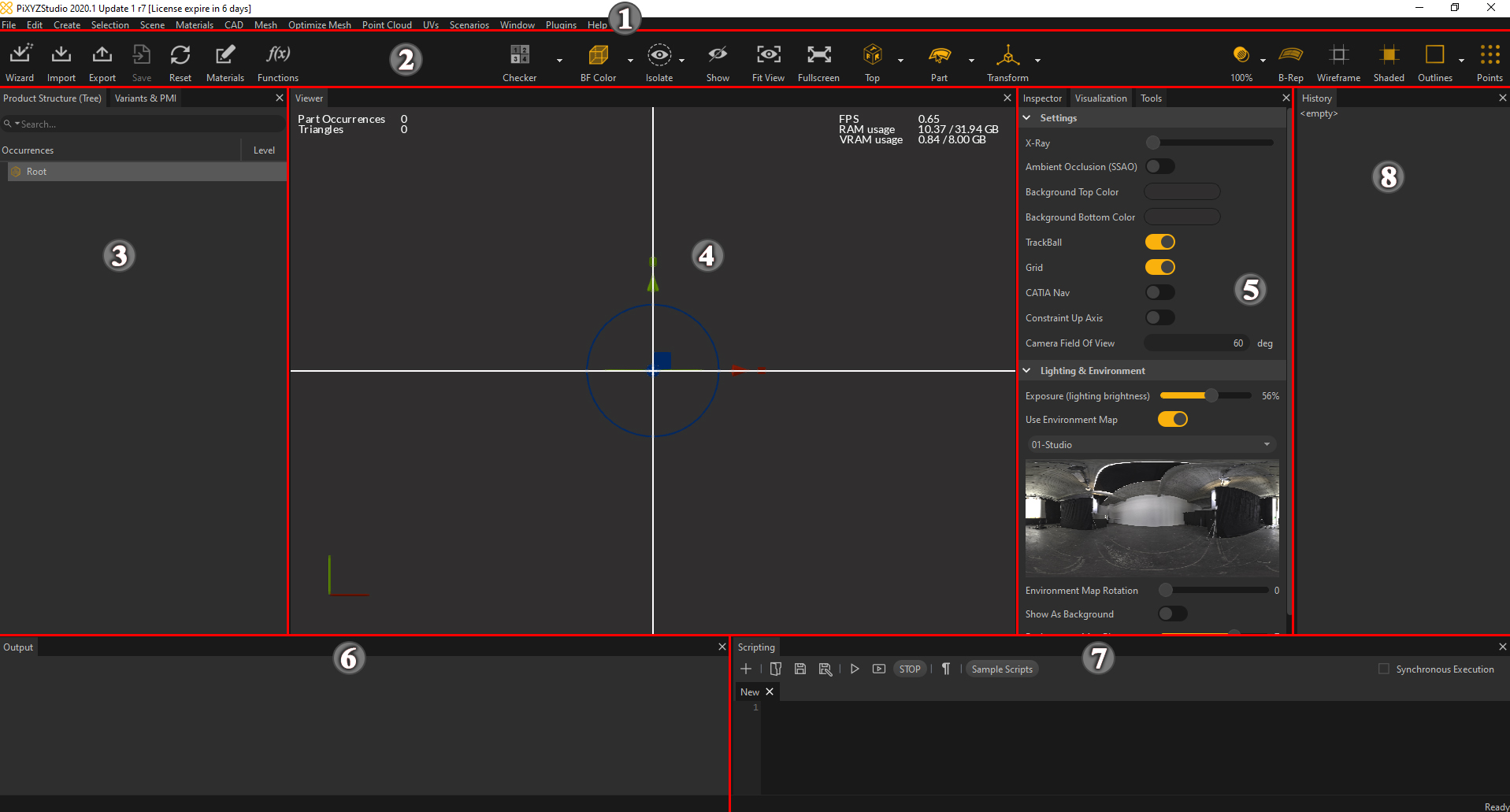Image resolution: width=1510 pixels, height=812 pixels.
Task: Check the Synchronous Execution checkbox
Action: pyautogui.click(x=1384, y=669)
